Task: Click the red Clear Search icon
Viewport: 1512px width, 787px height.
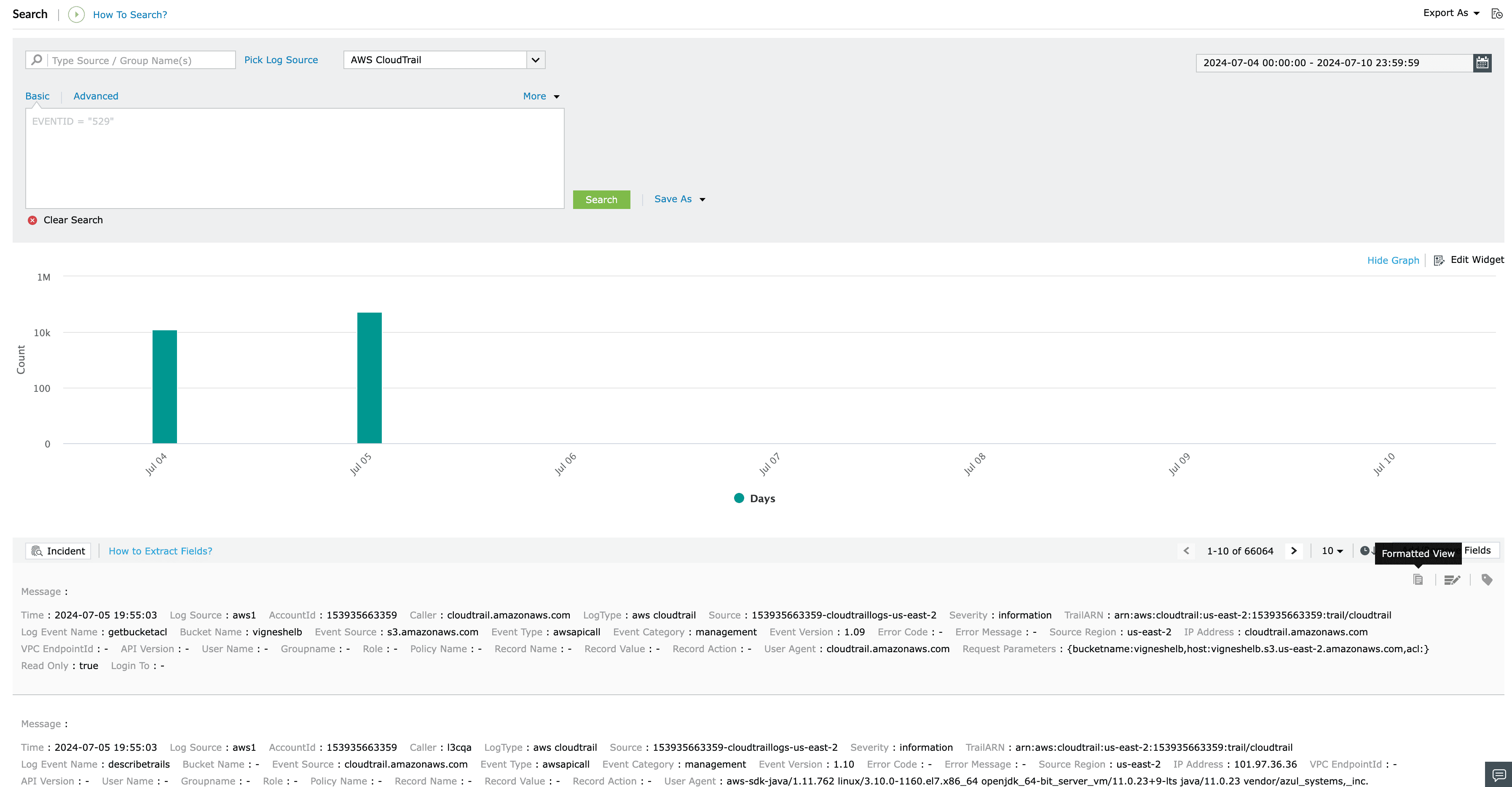Action: tap(32, 220)
